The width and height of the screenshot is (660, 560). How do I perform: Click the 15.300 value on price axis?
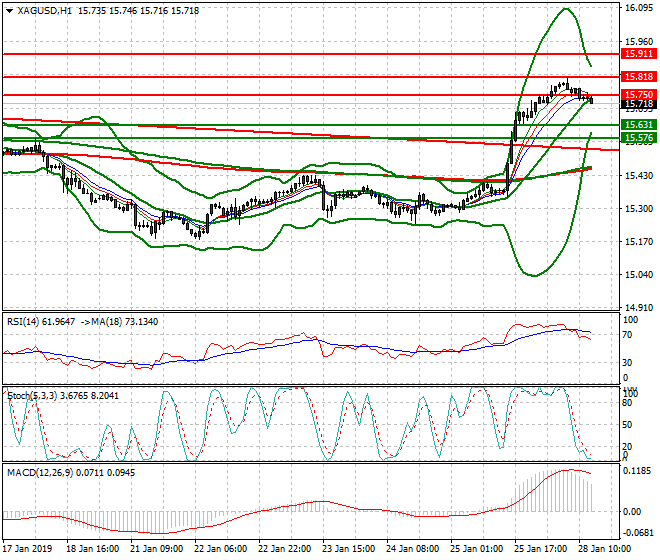(637, 209)
